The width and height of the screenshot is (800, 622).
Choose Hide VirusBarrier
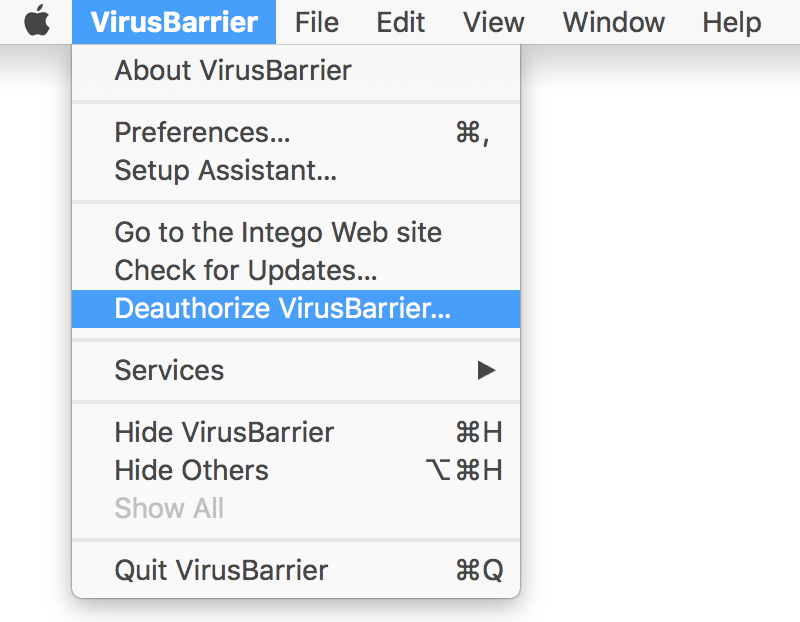225,432
